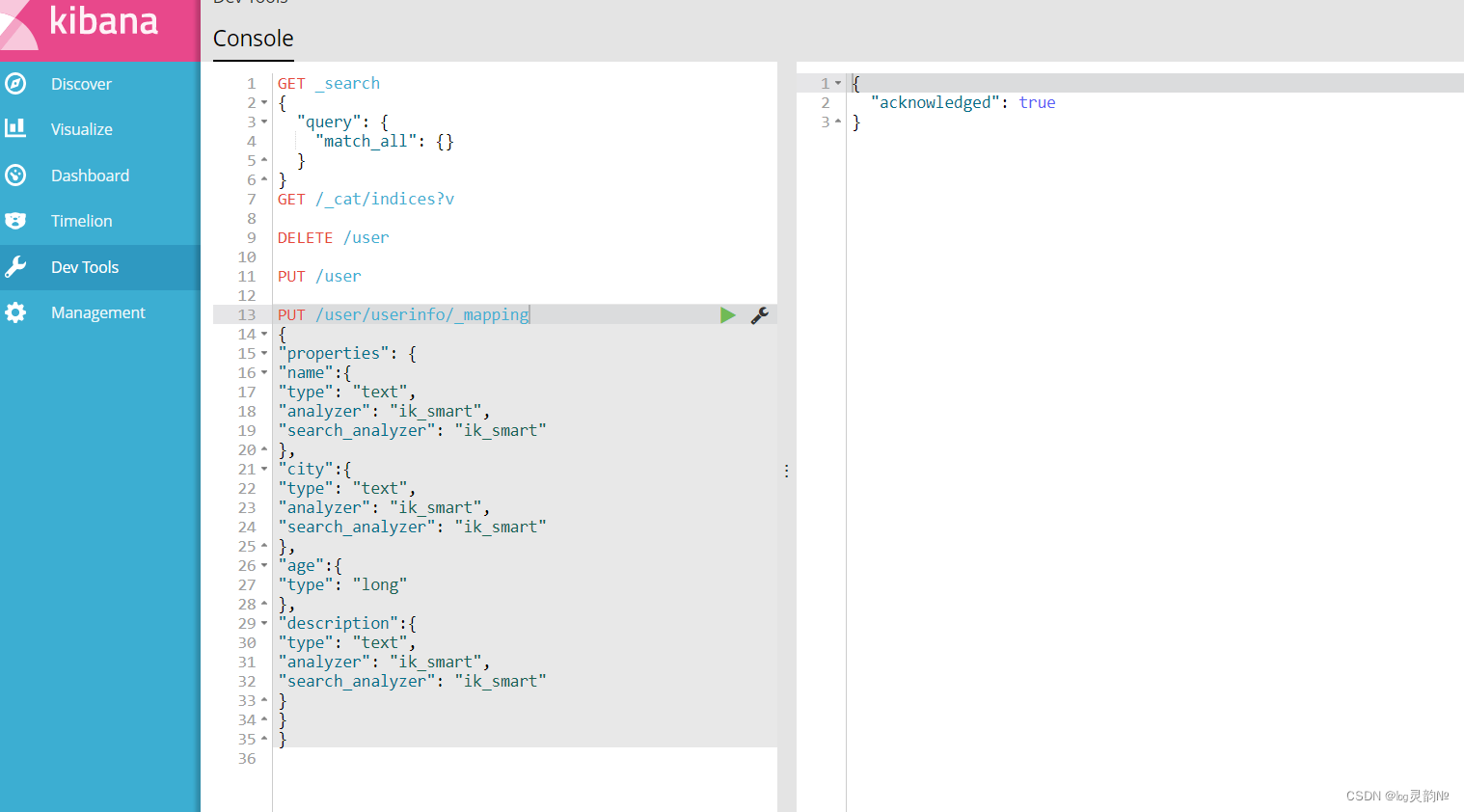
Task: Collapse mapping body fold at line 14
Action: click(264, 335)
